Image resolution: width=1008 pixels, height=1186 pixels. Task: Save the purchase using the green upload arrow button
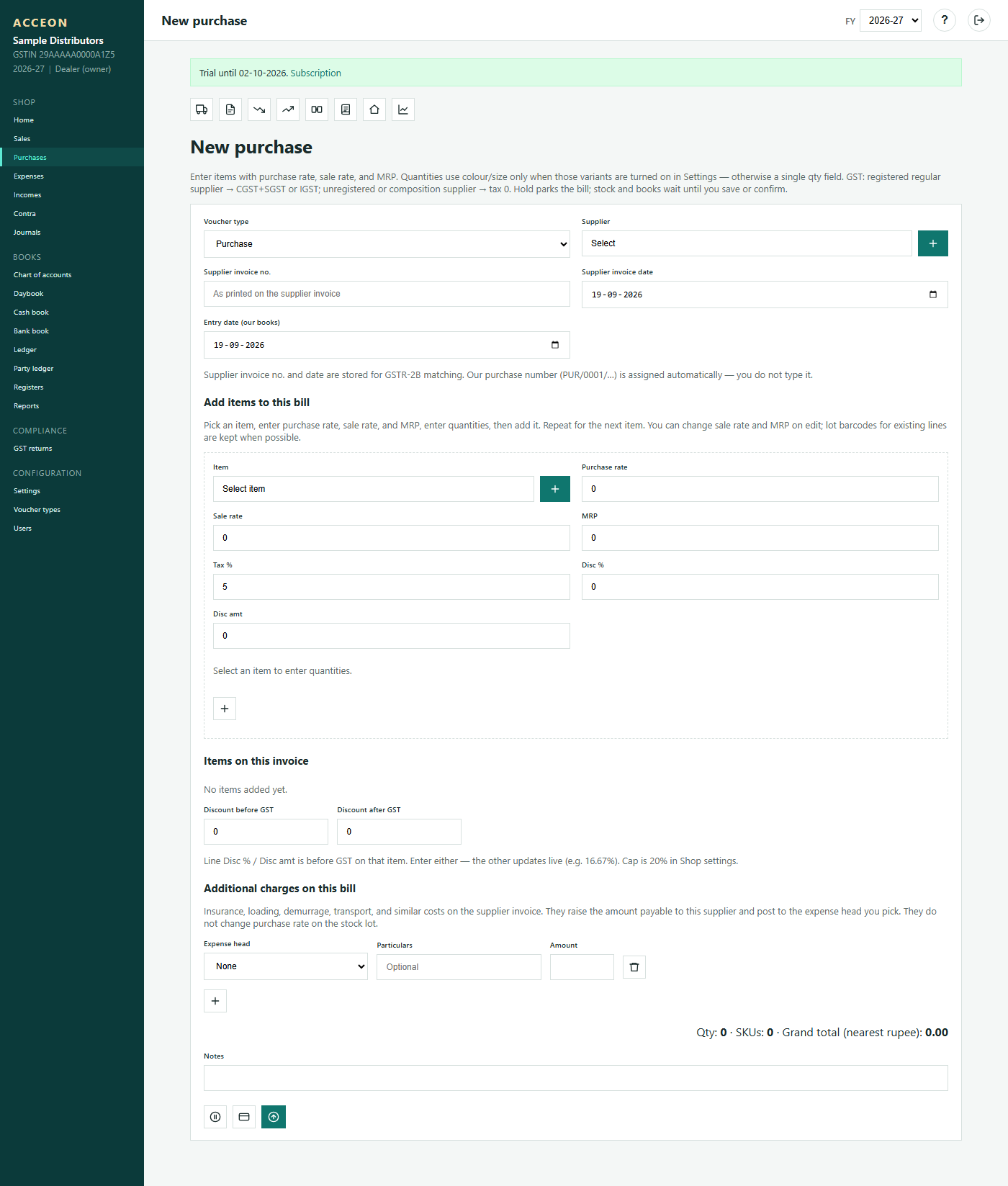(274, 1117)
